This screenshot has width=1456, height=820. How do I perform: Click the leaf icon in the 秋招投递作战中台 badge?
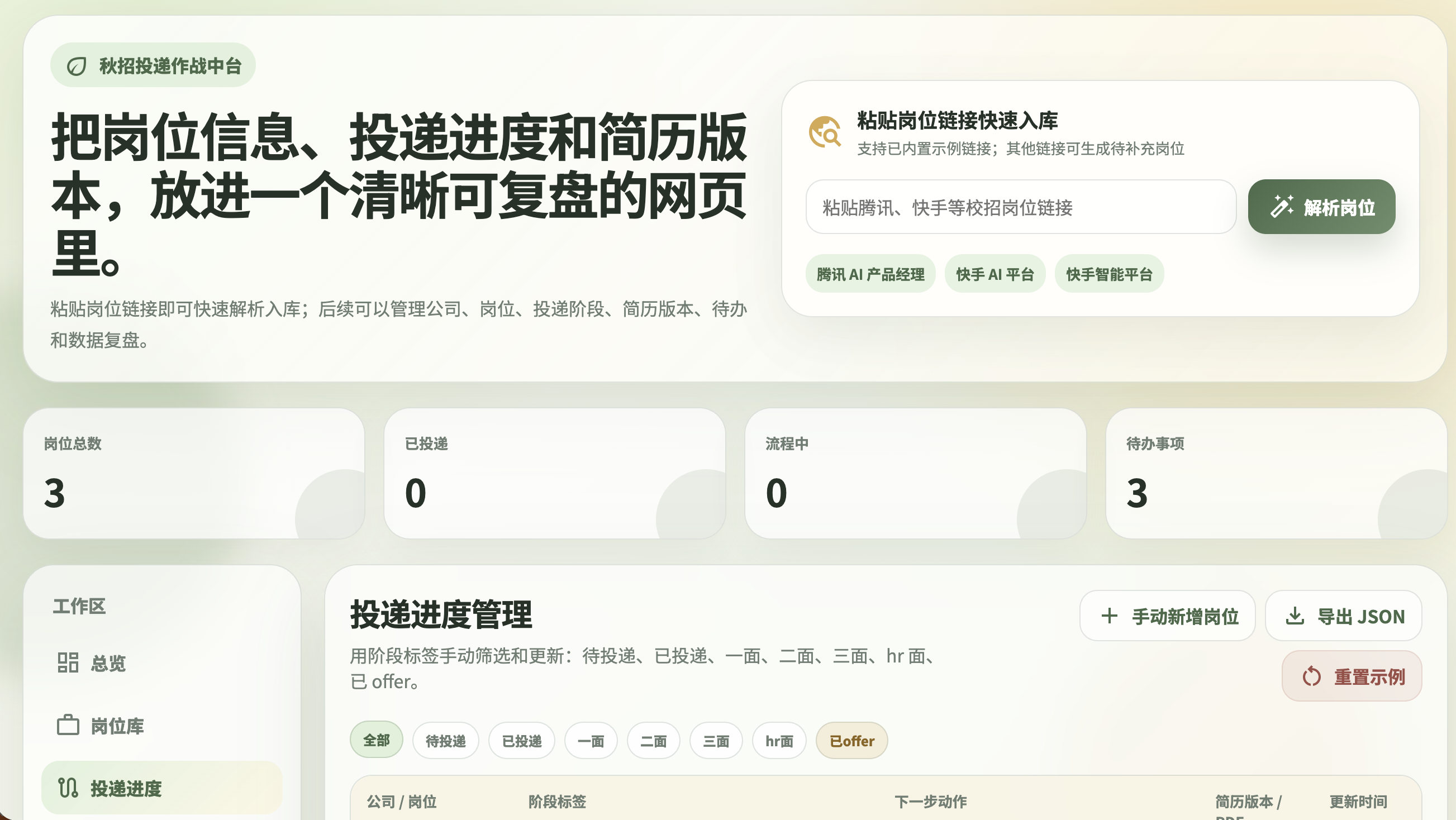point(77,66)
